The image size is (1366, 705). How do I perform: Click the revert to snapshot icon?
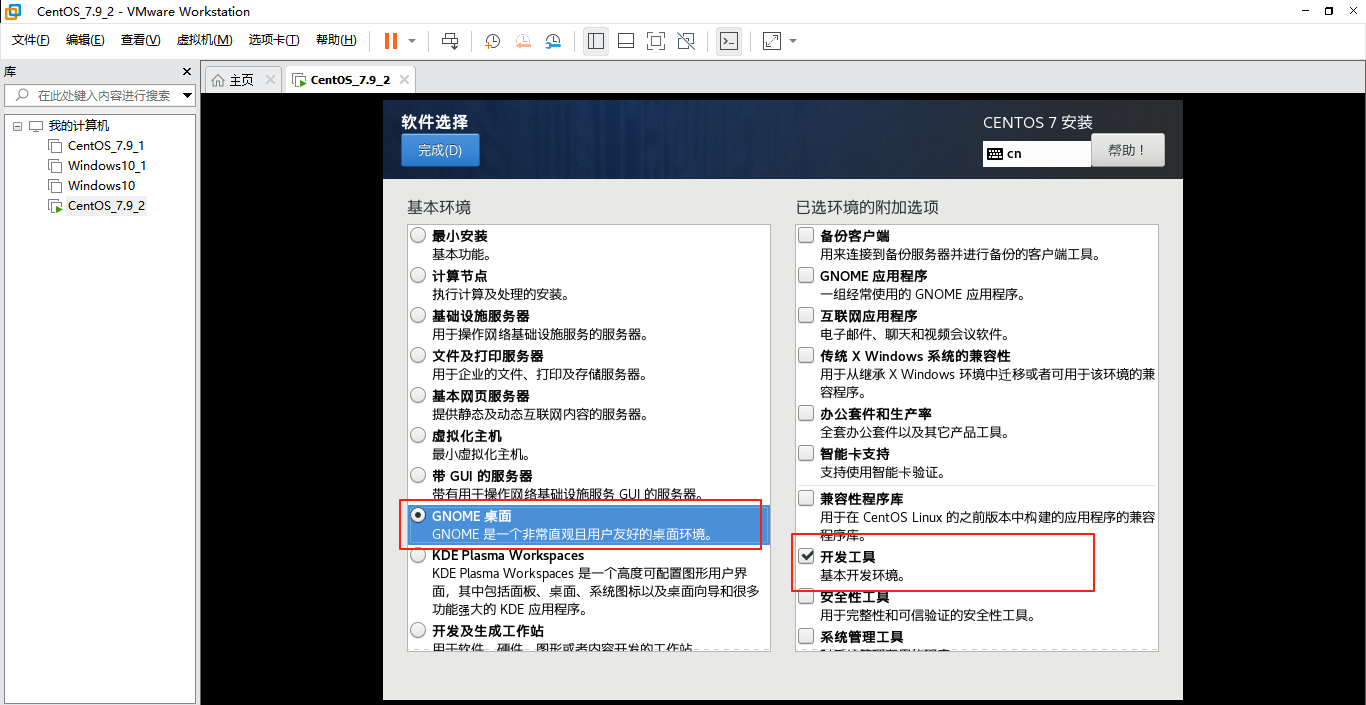click(523, 41)
